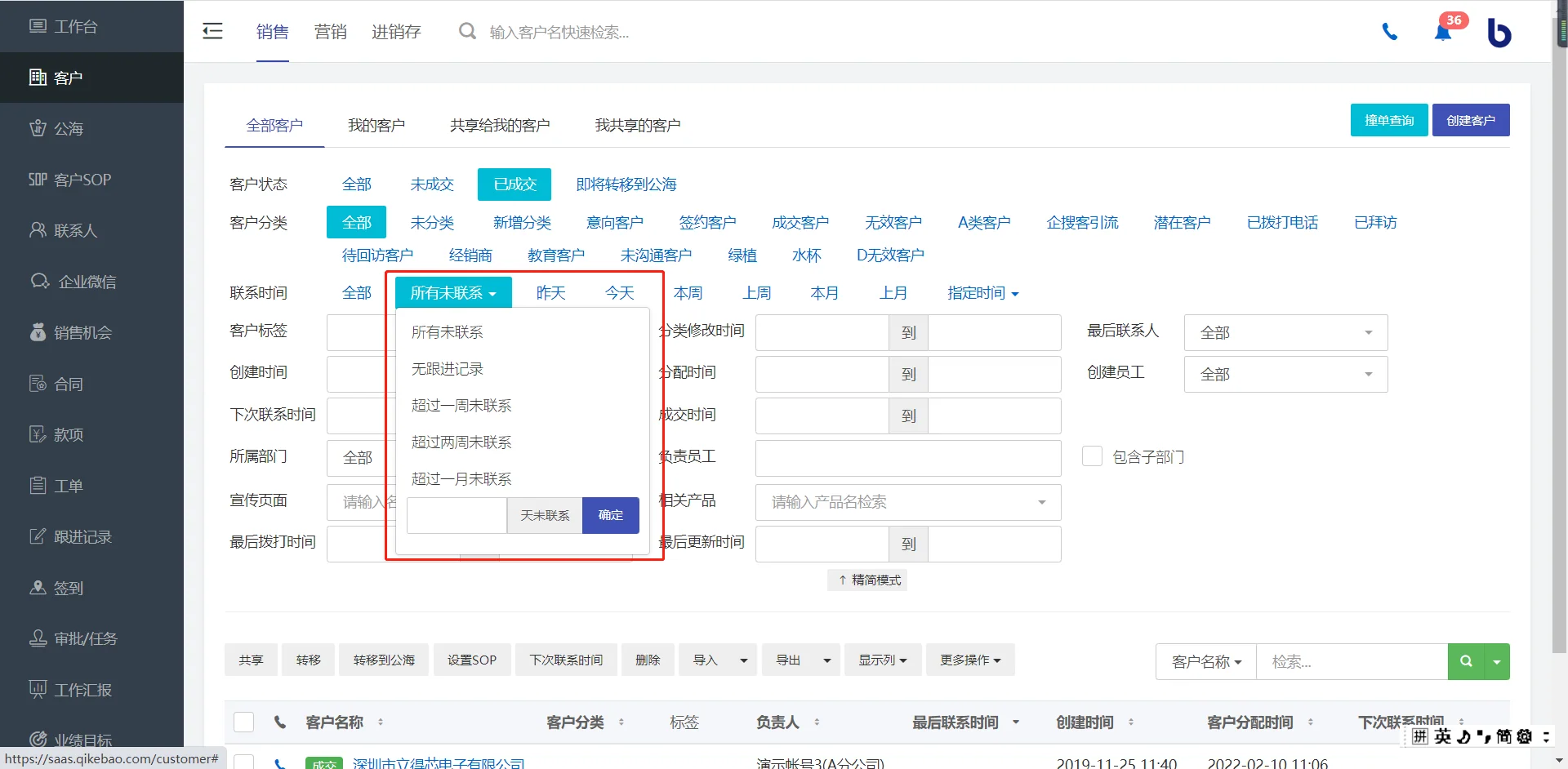Click the 撞单查询 button
Viewport: 1568px width, 769px height.
coord(1389,120)
